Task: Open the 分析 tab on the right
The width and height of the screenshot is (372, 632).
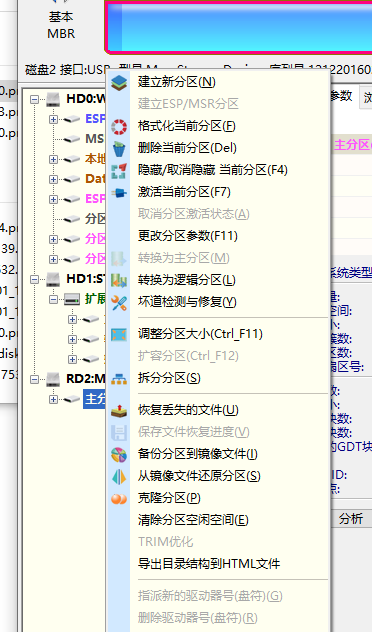Action: click(x=351, y=518)
